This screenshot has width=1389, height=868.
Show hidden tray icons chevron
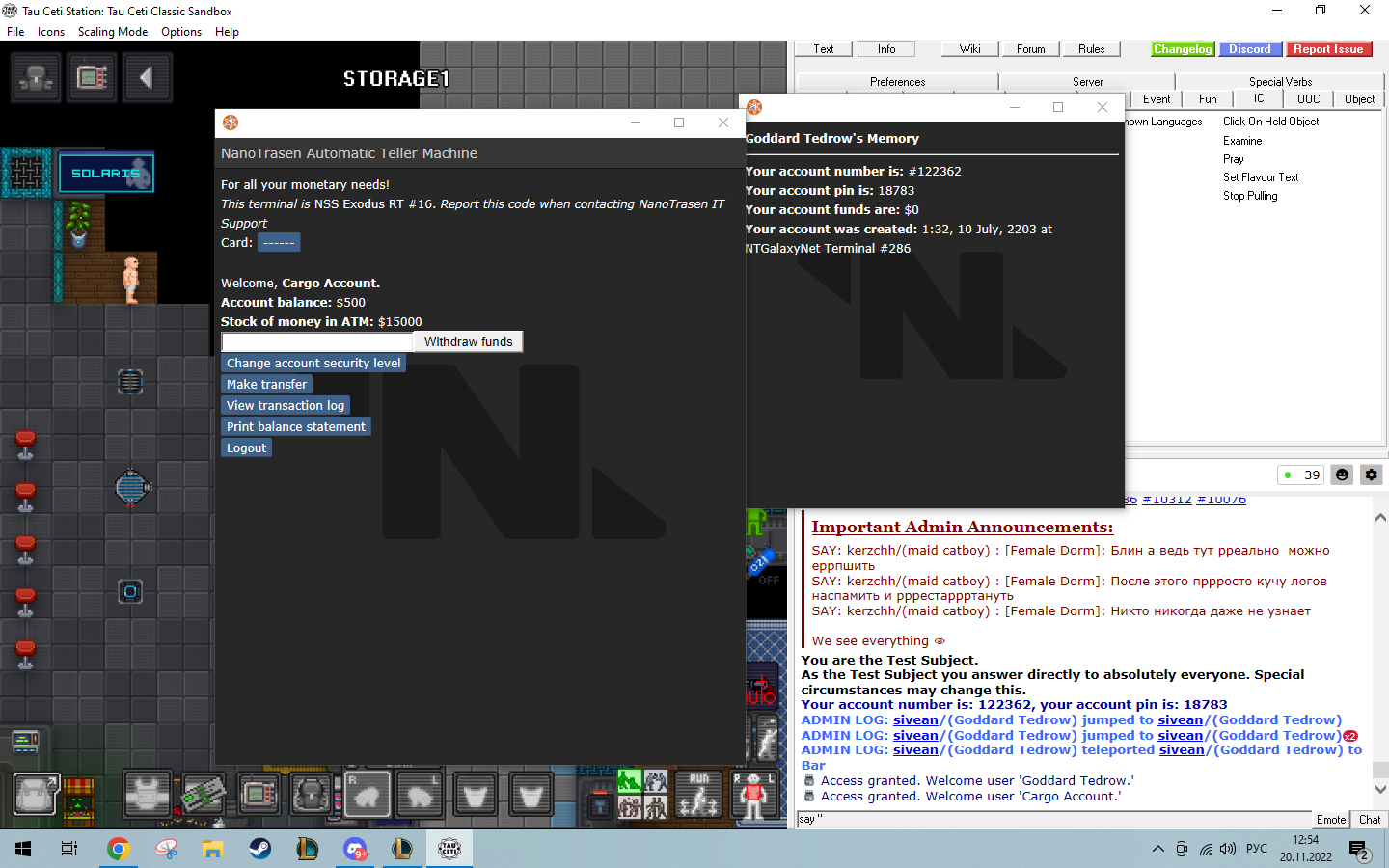[1157, 849]
